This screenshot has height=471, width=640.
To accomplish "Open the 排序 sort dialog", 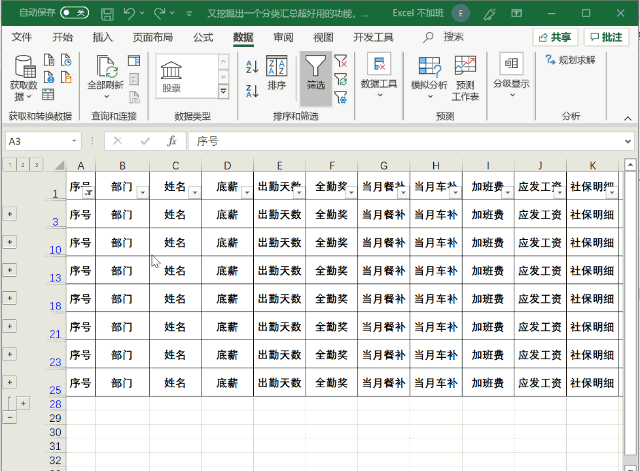I will [276, 73].
